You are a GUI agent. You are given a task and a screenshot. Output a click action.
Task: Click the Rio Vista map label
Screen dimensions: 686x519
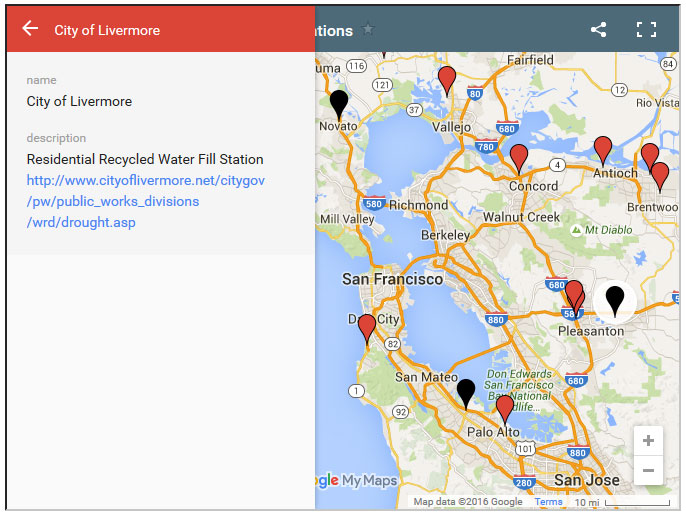point(658,103)
